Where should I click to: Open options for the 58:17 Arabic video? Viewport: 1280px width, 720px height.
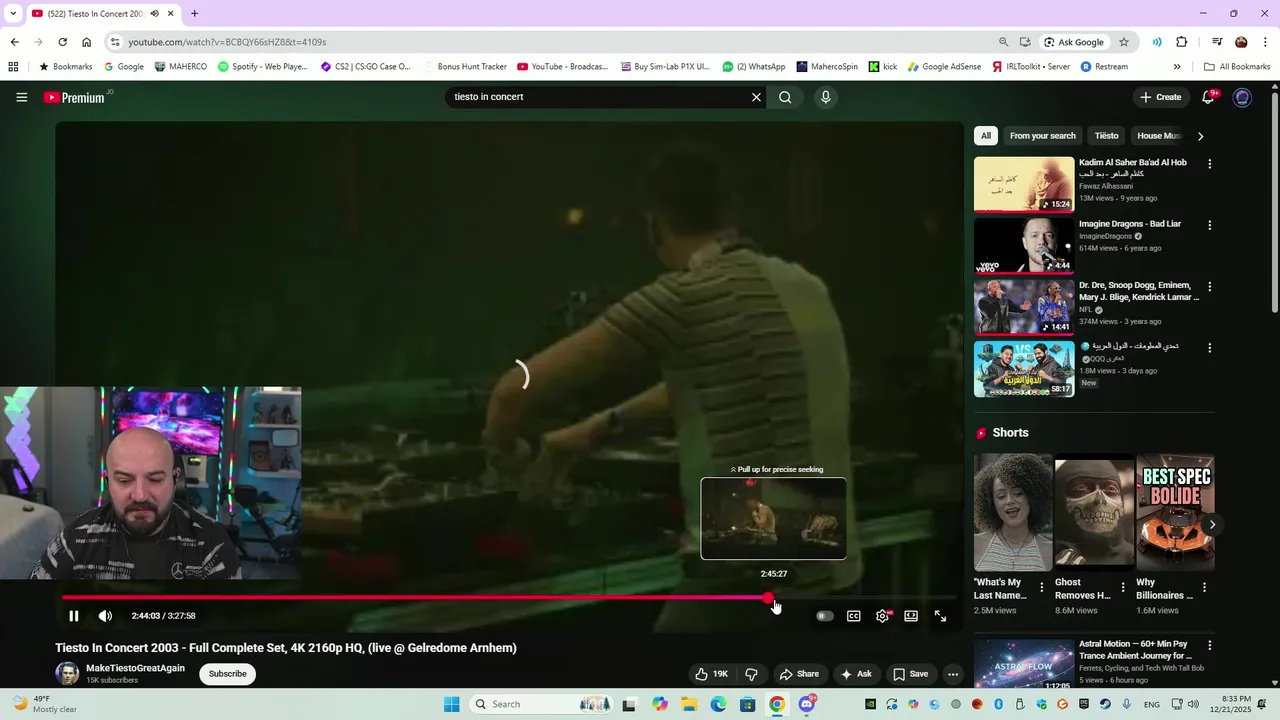pos(1209,348)
